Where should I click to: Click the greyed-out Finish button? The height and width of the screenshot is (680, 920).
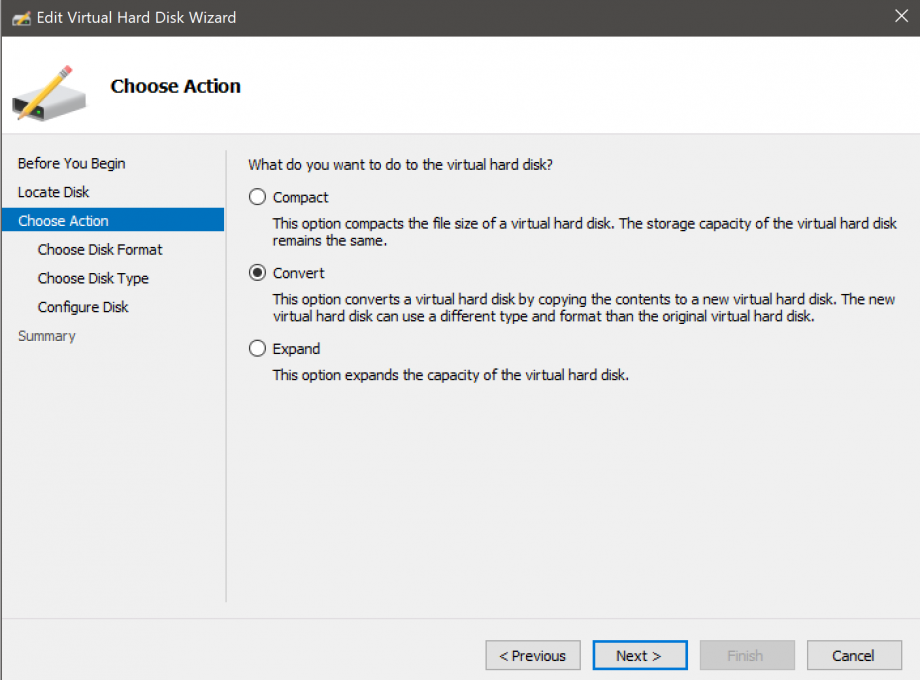[x=746, y=656]
